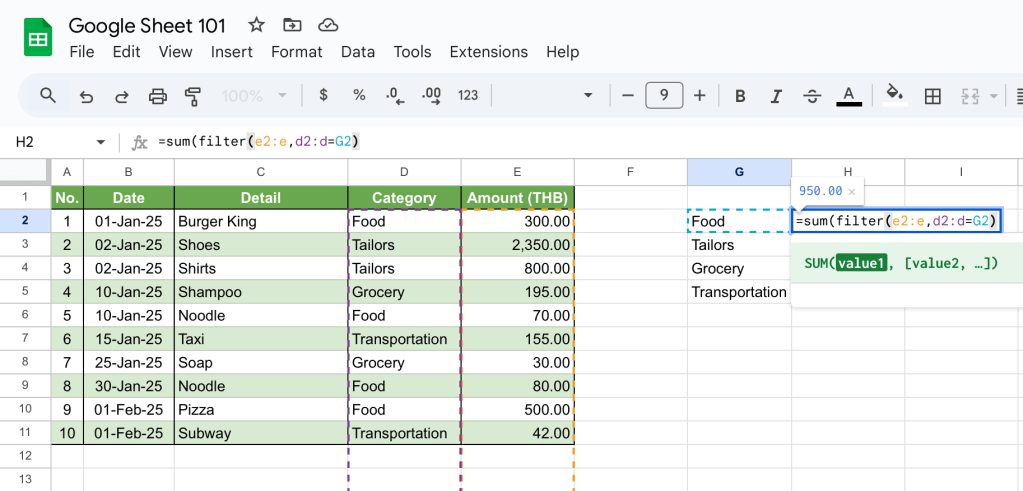Select row 5 header
Image resolution: width=1023 pixels, height=491 pixels.
pos(25,292)
